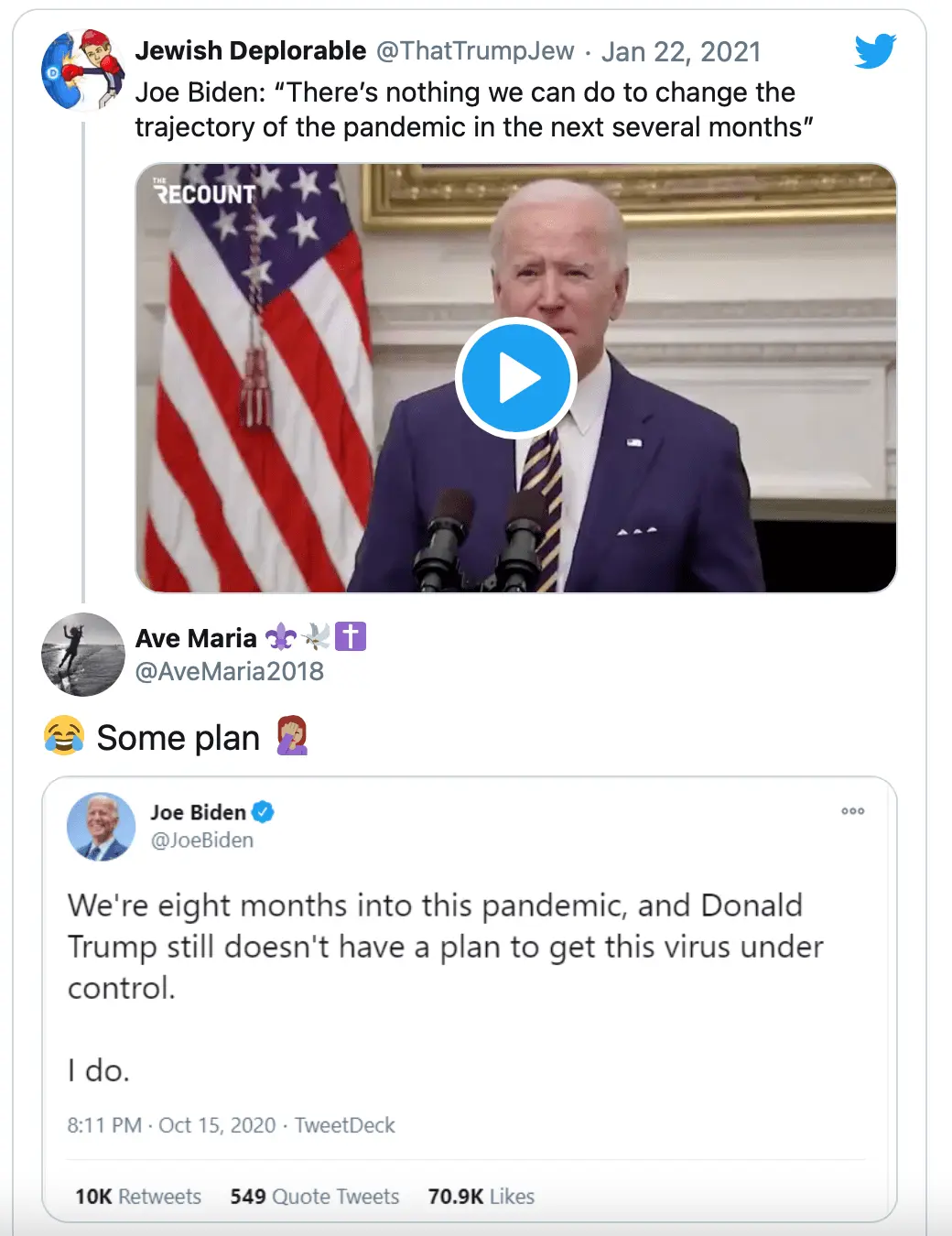Play the Biden video clip
This screenshot has width=952, height=1236.
tap(515, 378)
